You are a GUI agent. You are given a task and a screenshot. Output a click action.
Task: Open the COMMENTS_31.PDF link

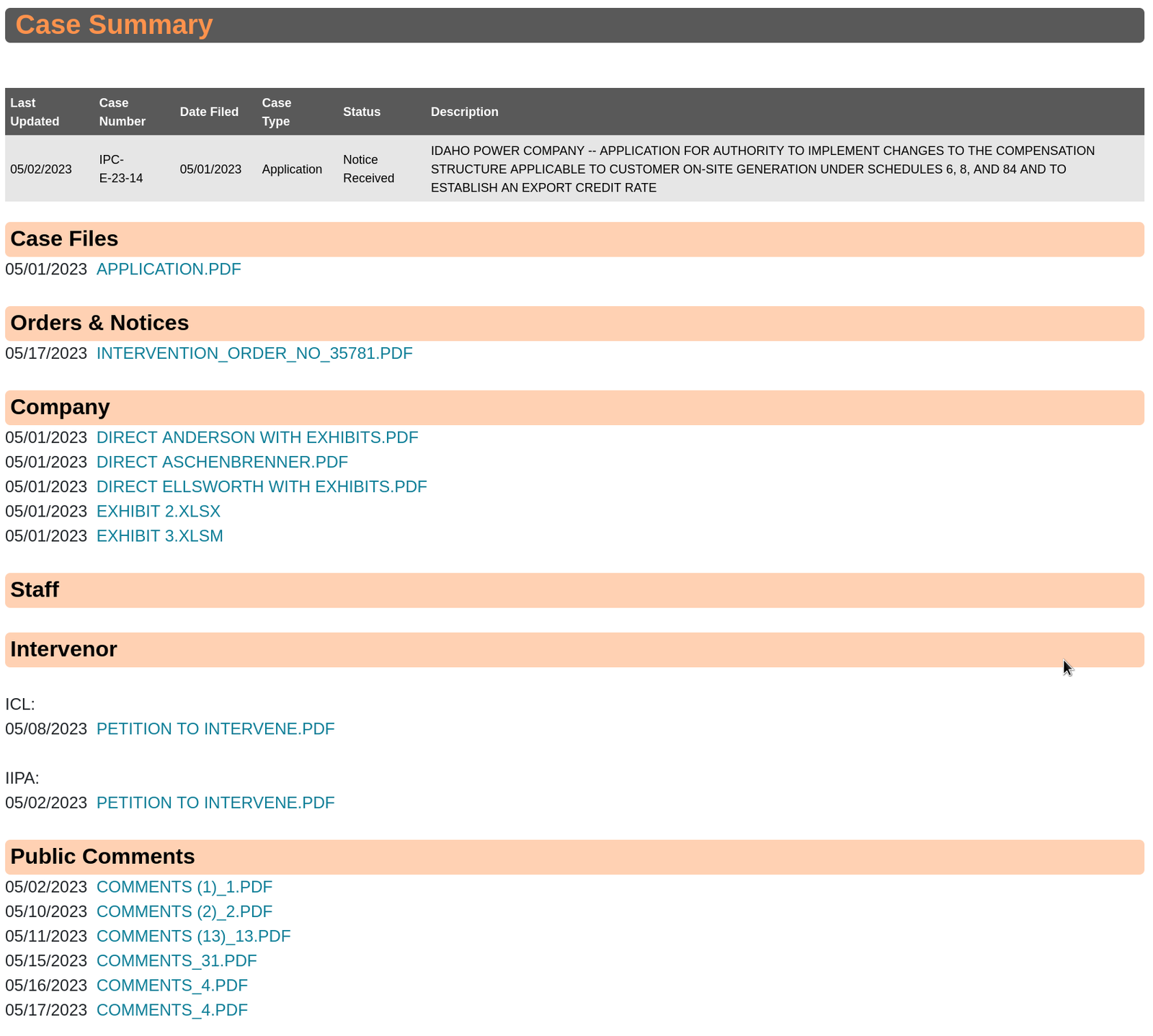[177, 960]
